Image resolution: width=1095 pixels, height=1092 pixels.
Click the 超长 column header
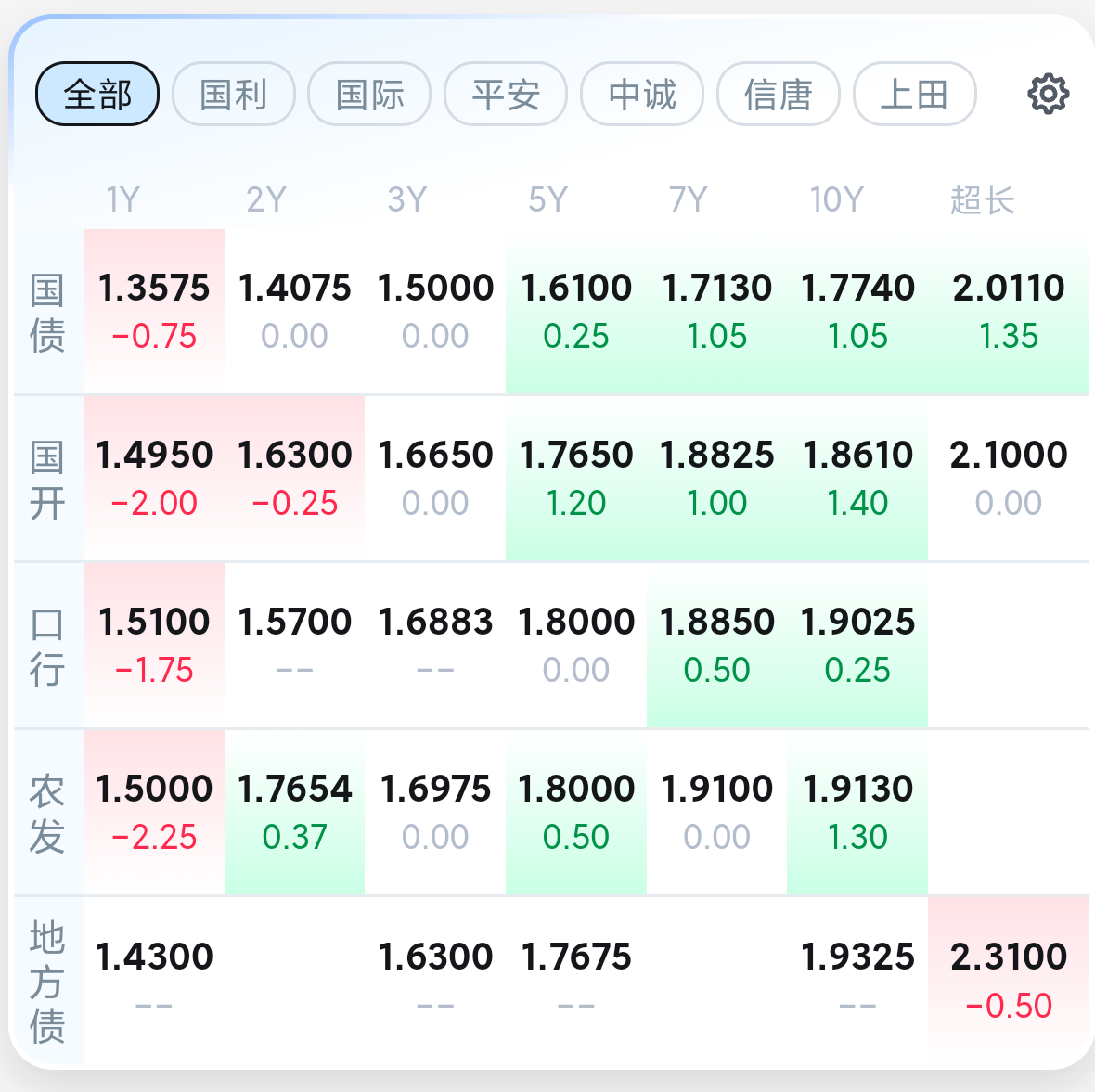click(x=982, y=199)
